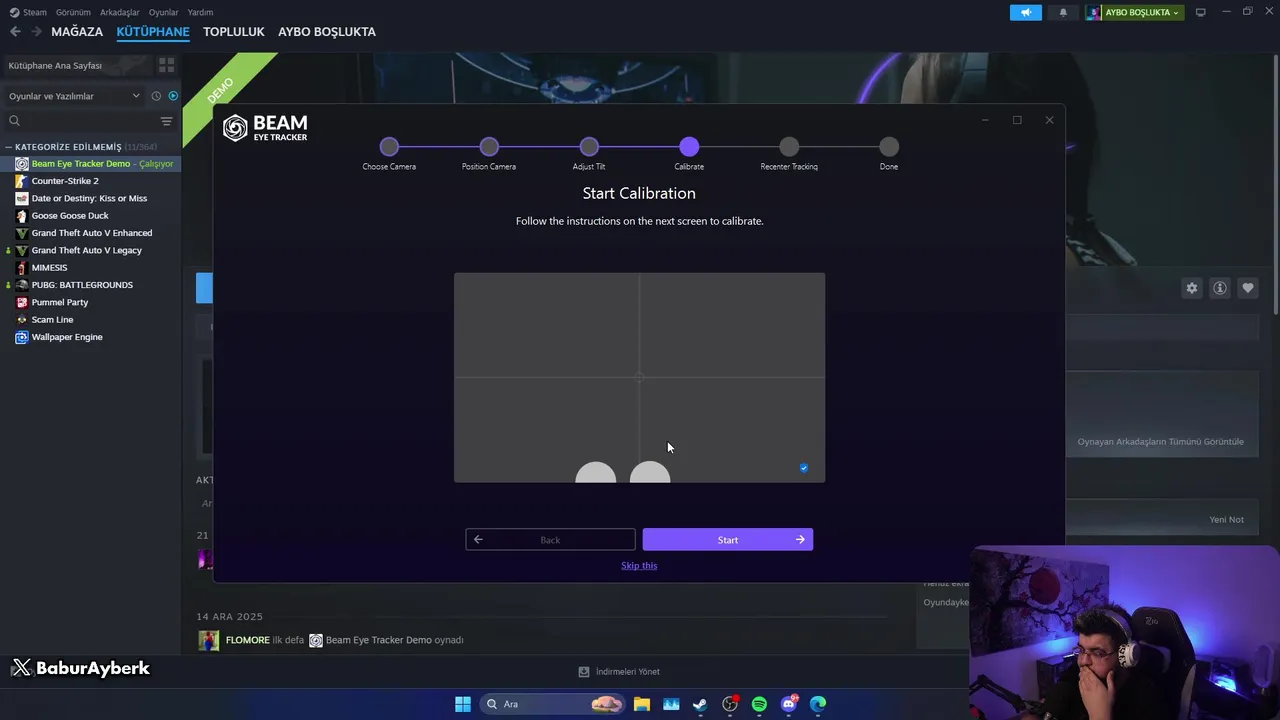Click the Steam announcements megaphone icon
Viewport: 1280px width, 720px height.
tap(1025, 12)
